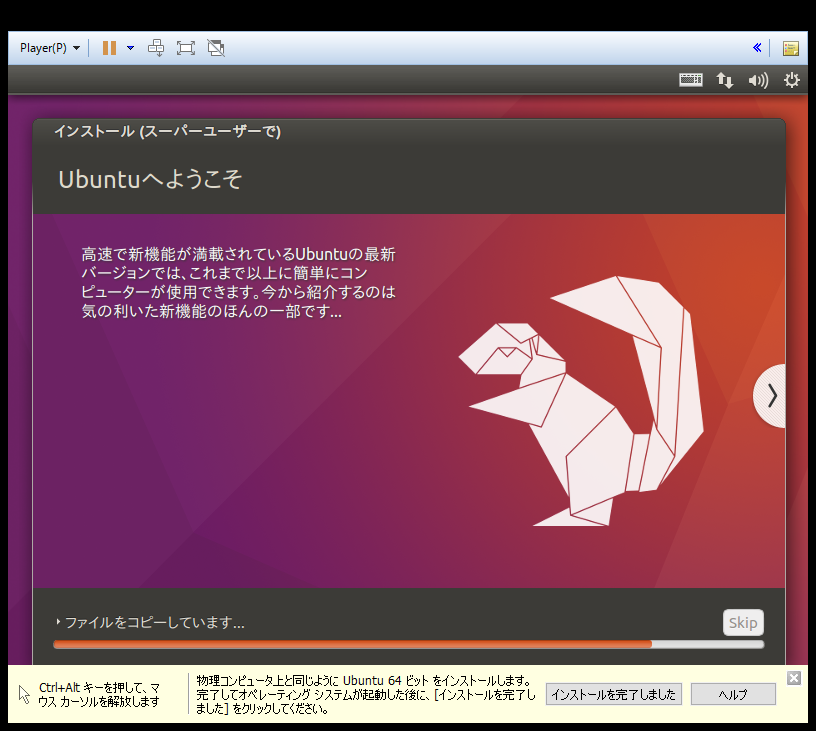The height and width of the screenshot is (731, 816).
Task: Click the installation progress bar
Action: coord(409,644)
